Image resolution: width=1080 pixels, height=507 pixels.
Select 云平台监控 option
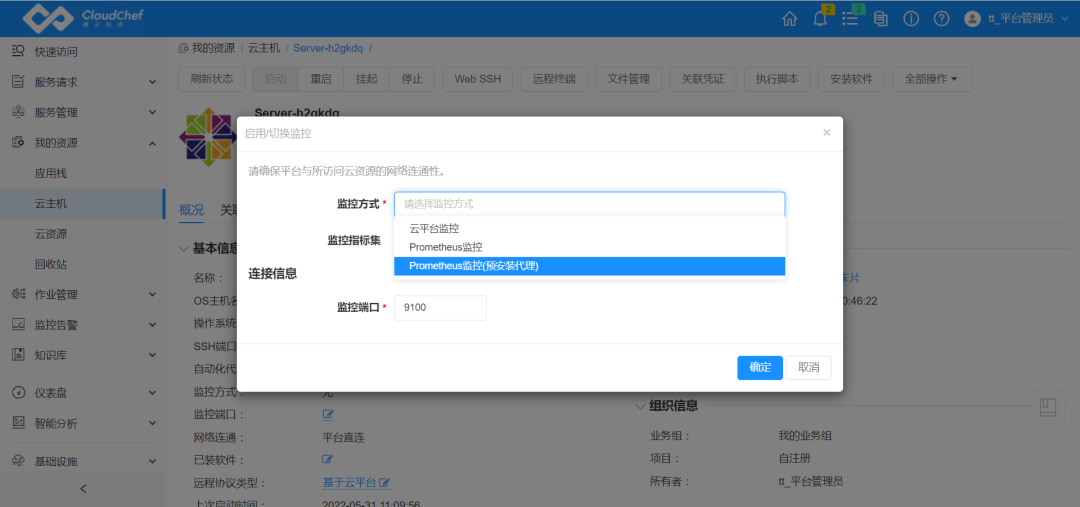(590, 228)
